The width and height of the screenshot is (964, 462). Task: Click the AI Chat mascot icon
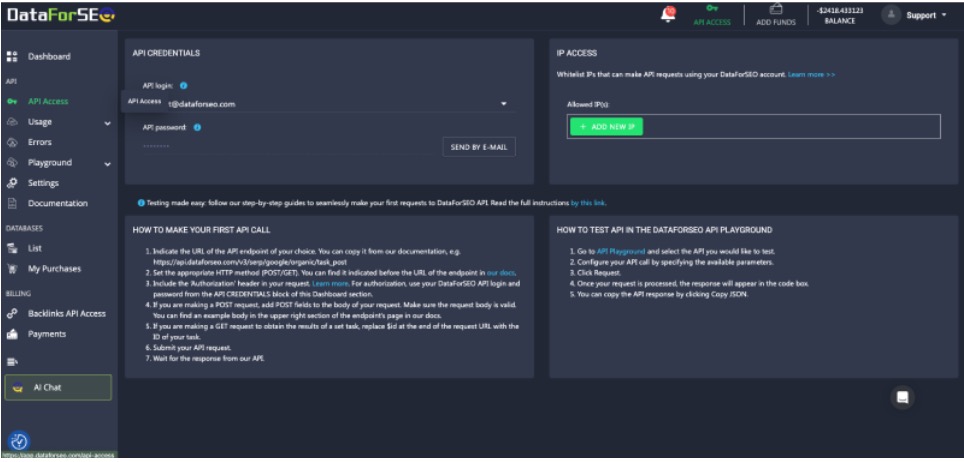[x=18, y=388]
